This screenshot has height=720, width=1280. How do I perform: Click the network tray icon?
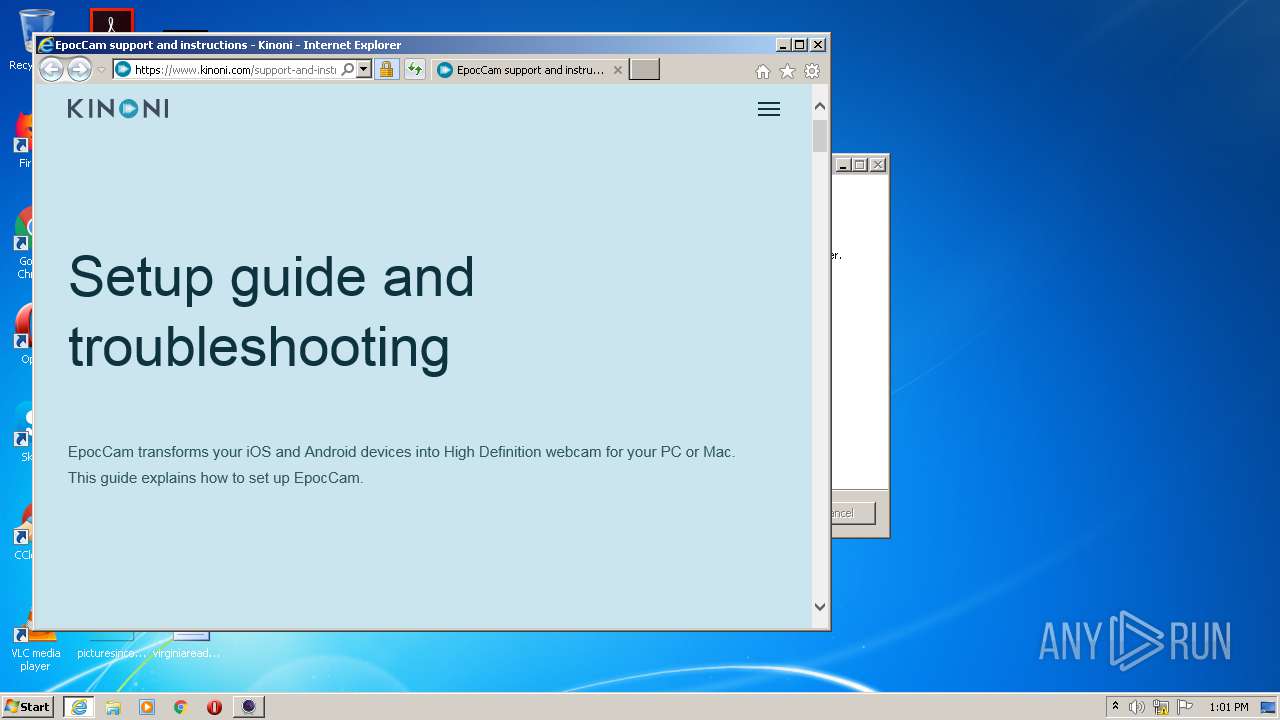(1161, 707)
